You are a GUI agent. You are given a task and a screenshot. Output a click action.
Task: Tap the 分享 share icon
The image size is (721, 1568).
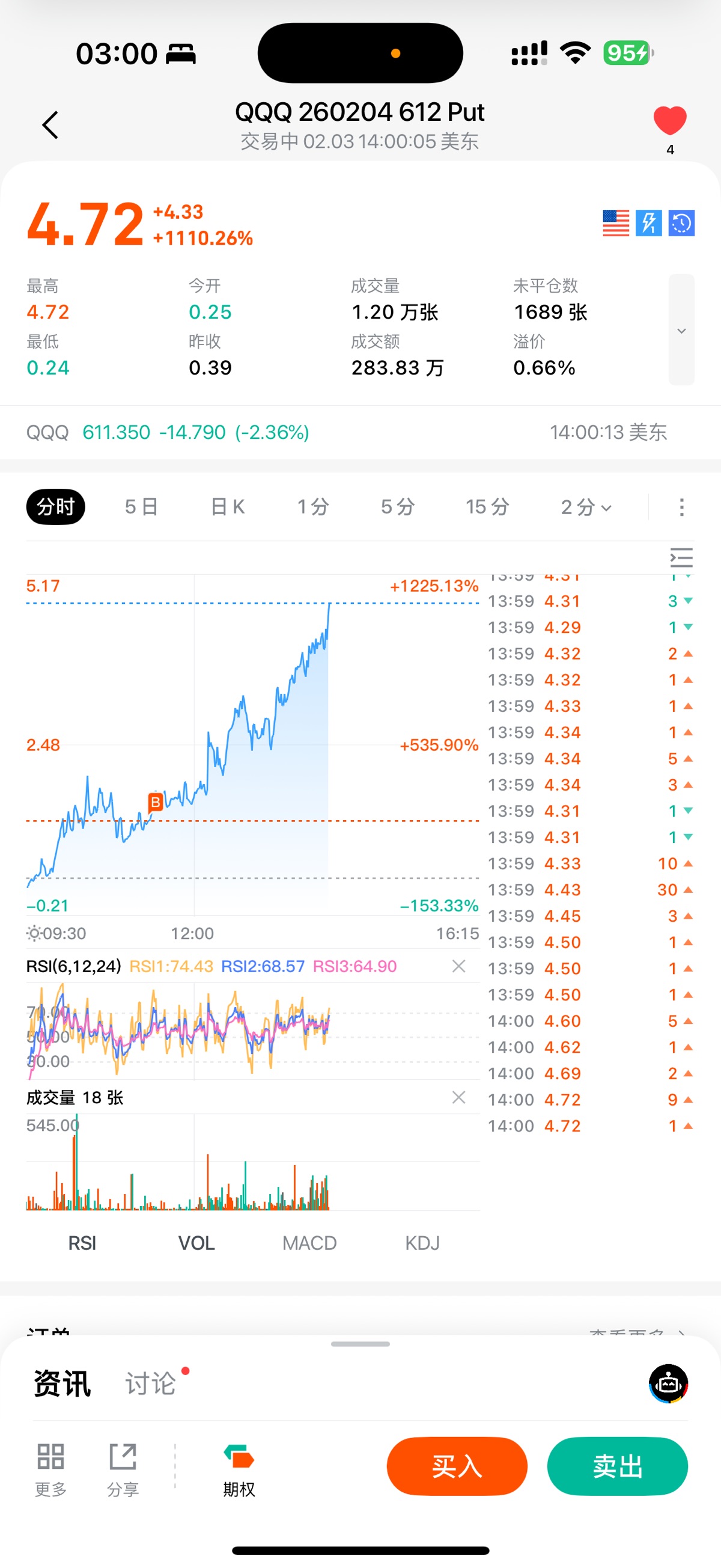click(x=123, y=1457)
